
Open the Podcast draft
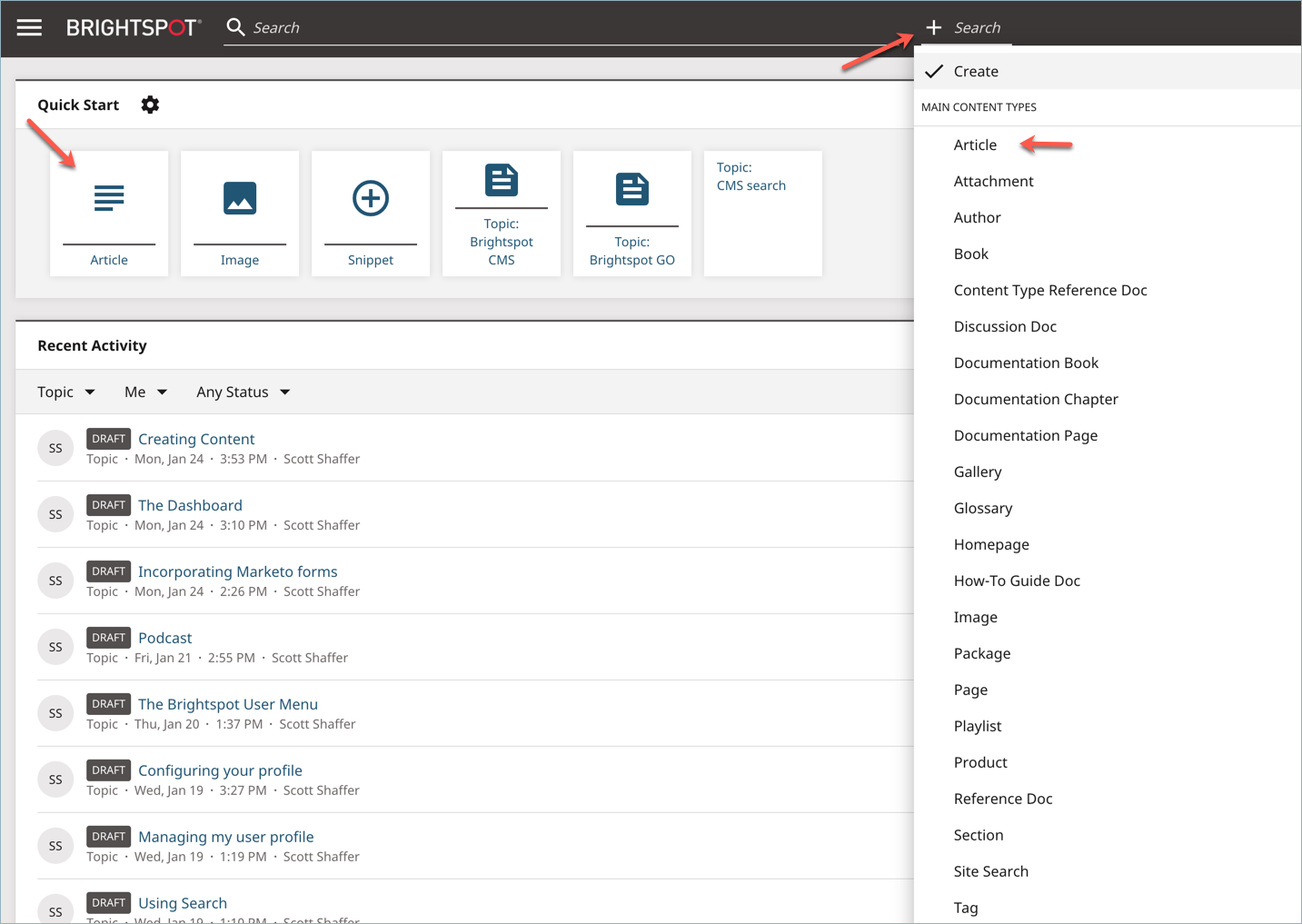pyautogui.click(x=164, y=638)
